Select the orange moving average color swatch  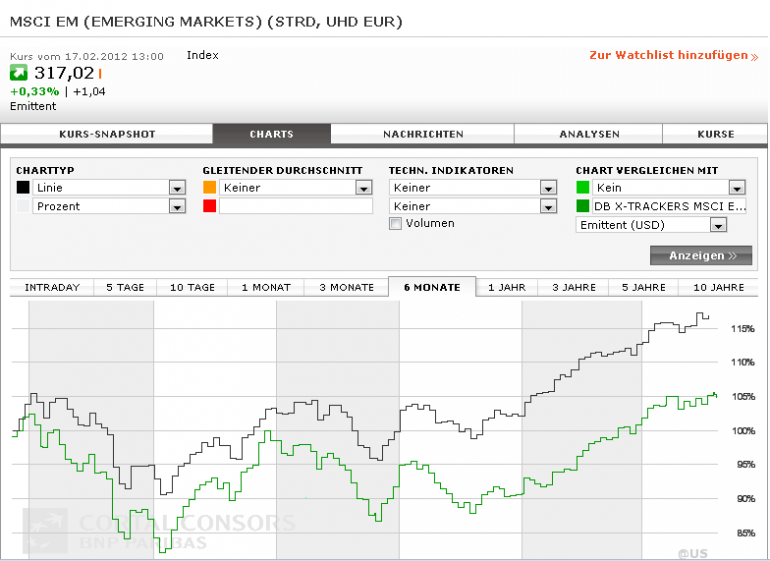pyautogui.click(x=210, y=187)
